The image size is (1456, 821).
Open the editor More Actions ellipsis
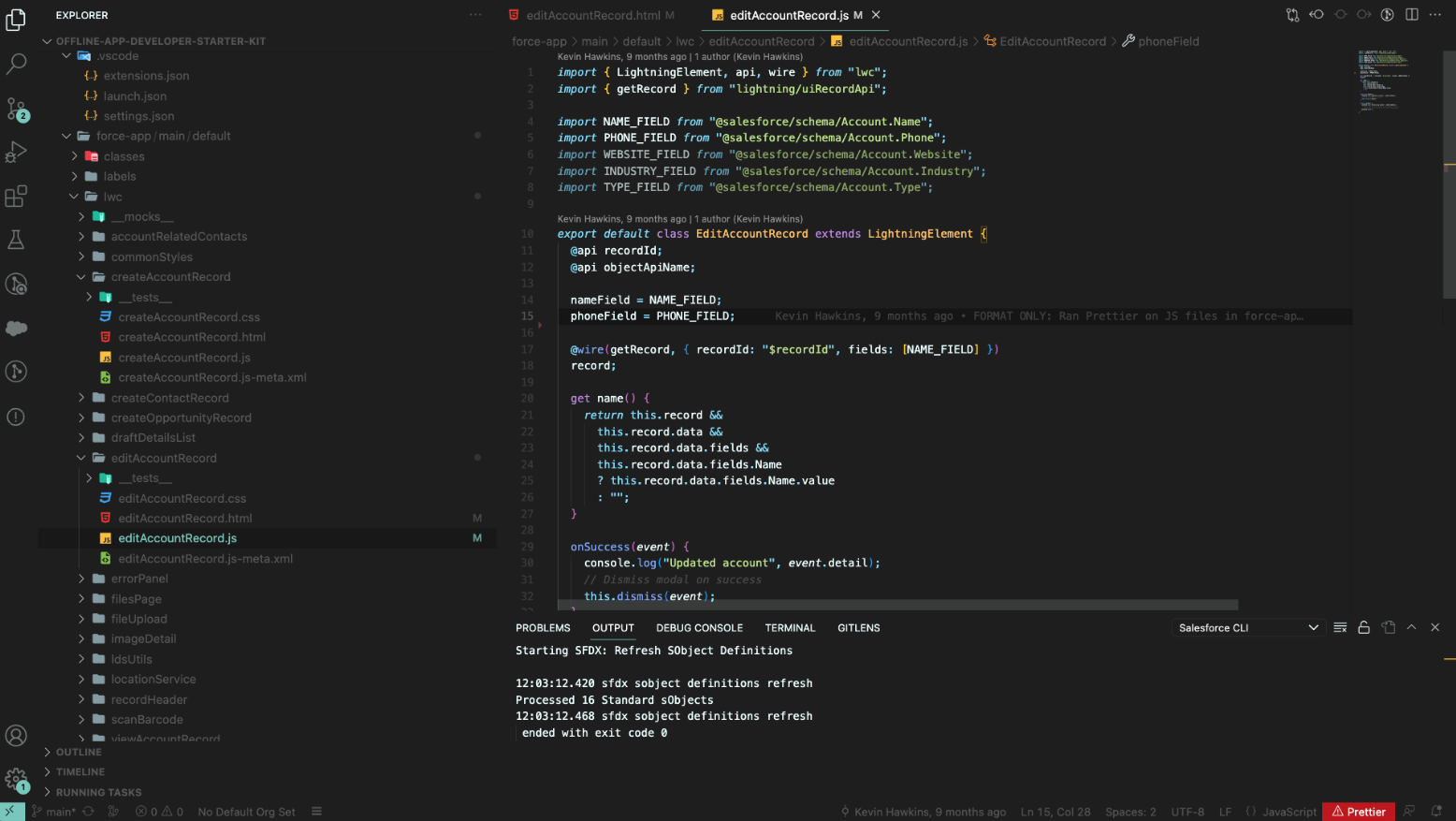tap(1435, 15)
